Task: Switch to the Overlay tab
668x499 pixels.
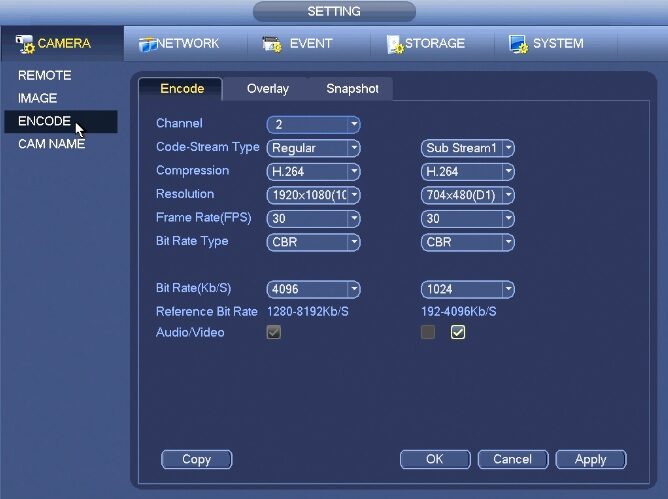Action: click(268, 89)
